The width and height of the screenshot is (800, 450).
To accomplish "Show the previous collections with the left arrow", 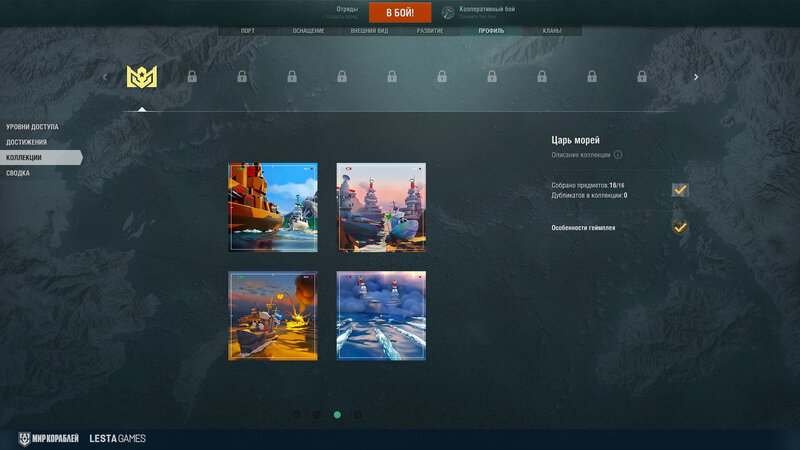I will point(105,77).
